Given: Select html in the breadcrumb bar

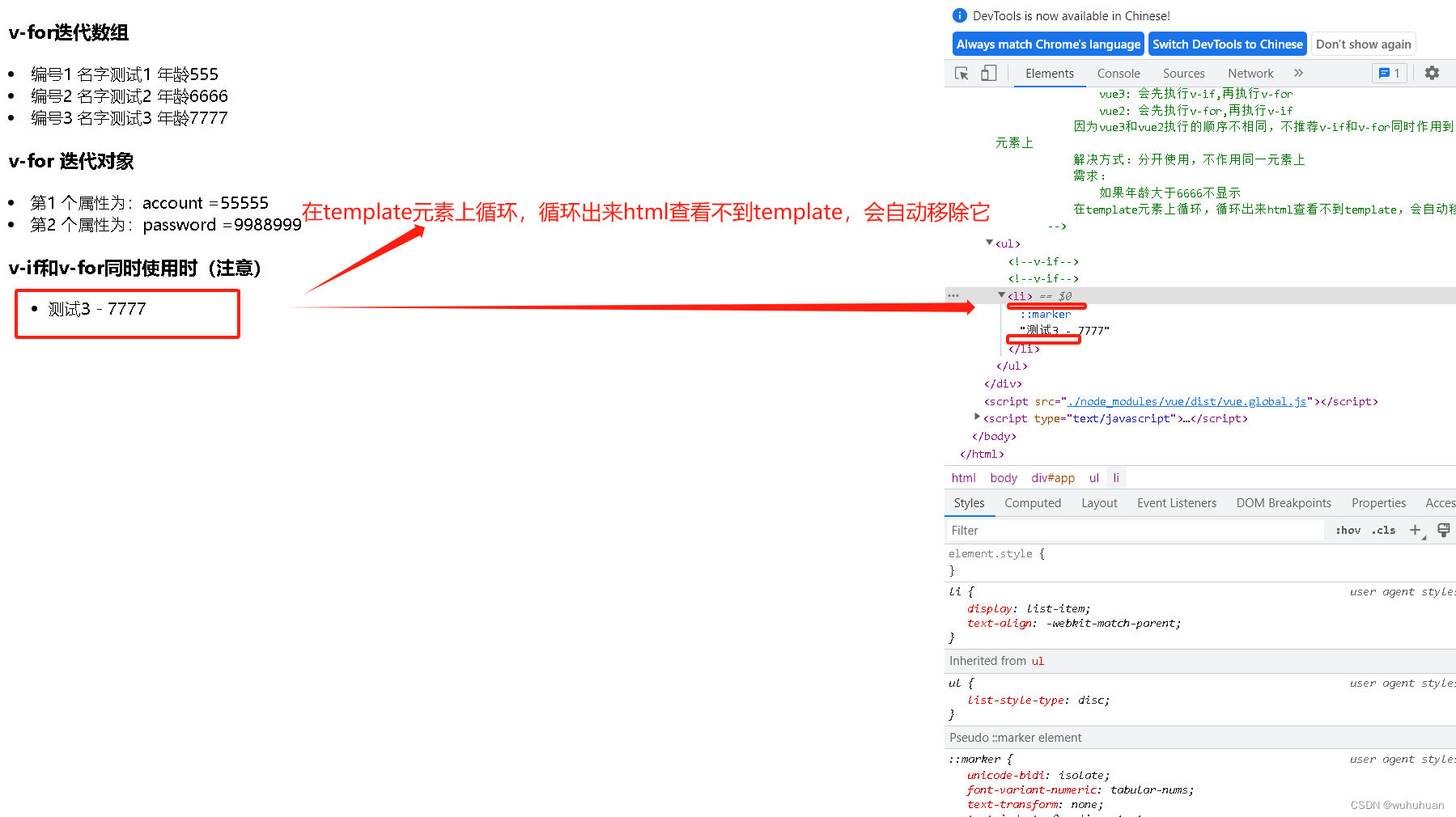Looking at the screenshot, I should (963, 478).
